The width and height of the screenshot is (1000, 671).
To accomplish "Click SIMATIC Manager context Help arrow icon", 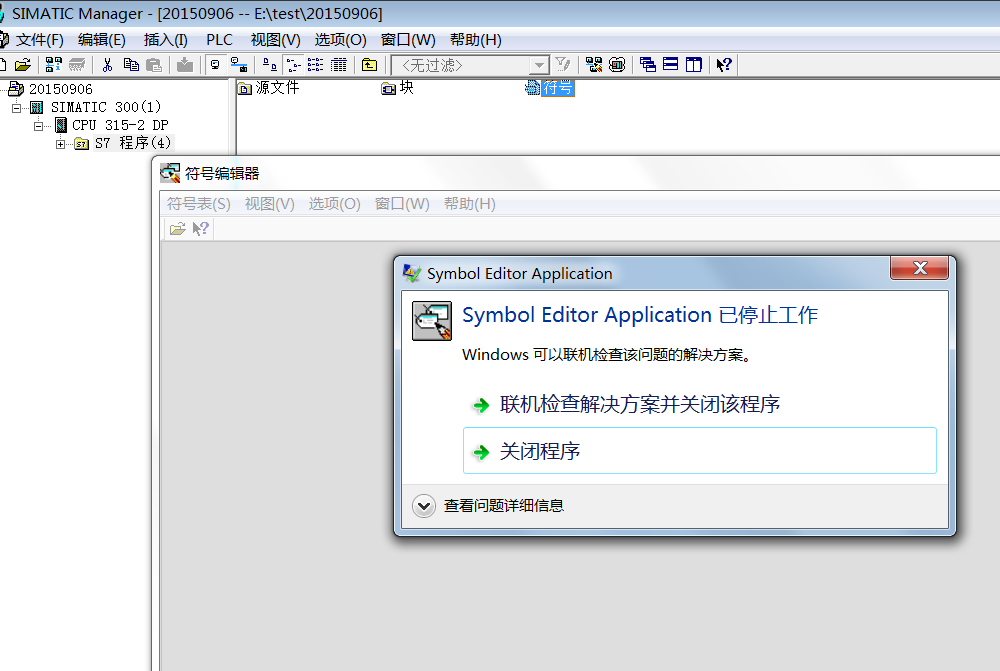I will point(724,64).
